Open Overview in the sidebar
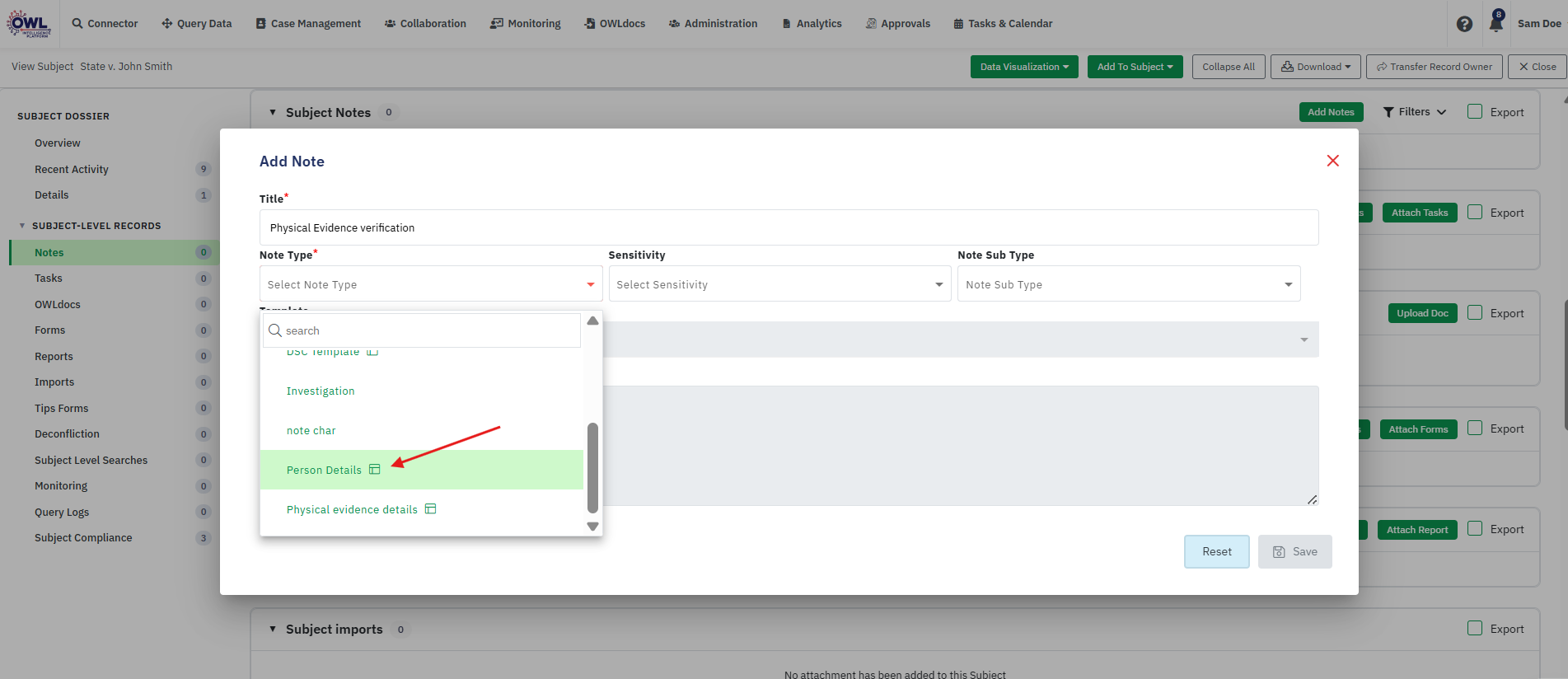This screenshot has width=1568, height=679. (58, 143)
